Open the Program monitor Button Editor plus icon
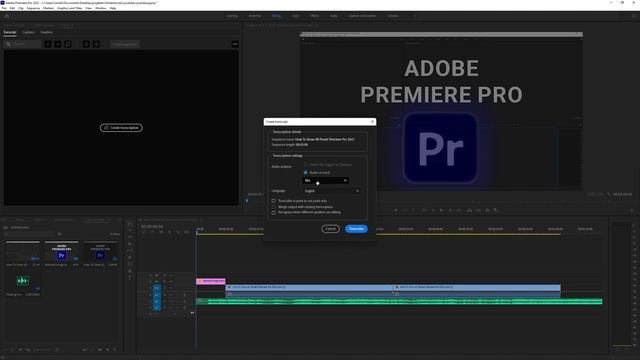 tap(631, 211)
